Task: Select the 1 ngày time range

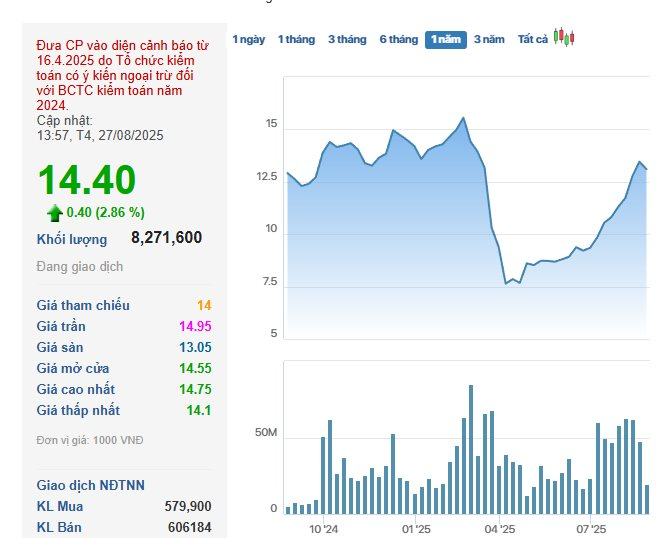Action: pyautogui.click(x=249, y=39)
